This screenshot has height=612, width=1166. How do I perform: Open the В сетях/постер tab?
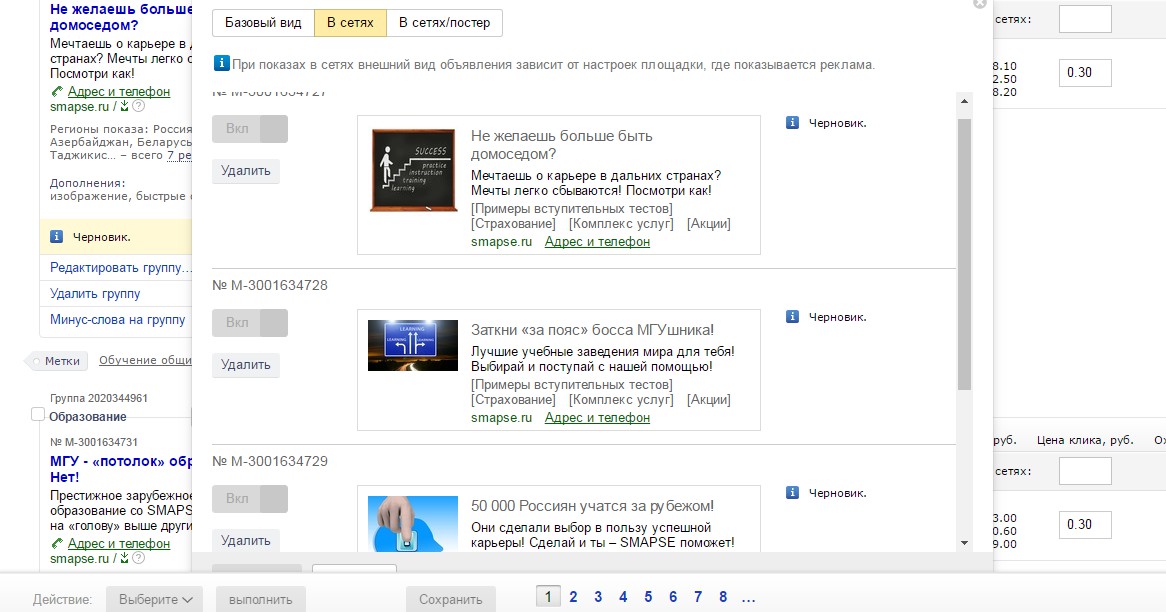click(445, 23)
